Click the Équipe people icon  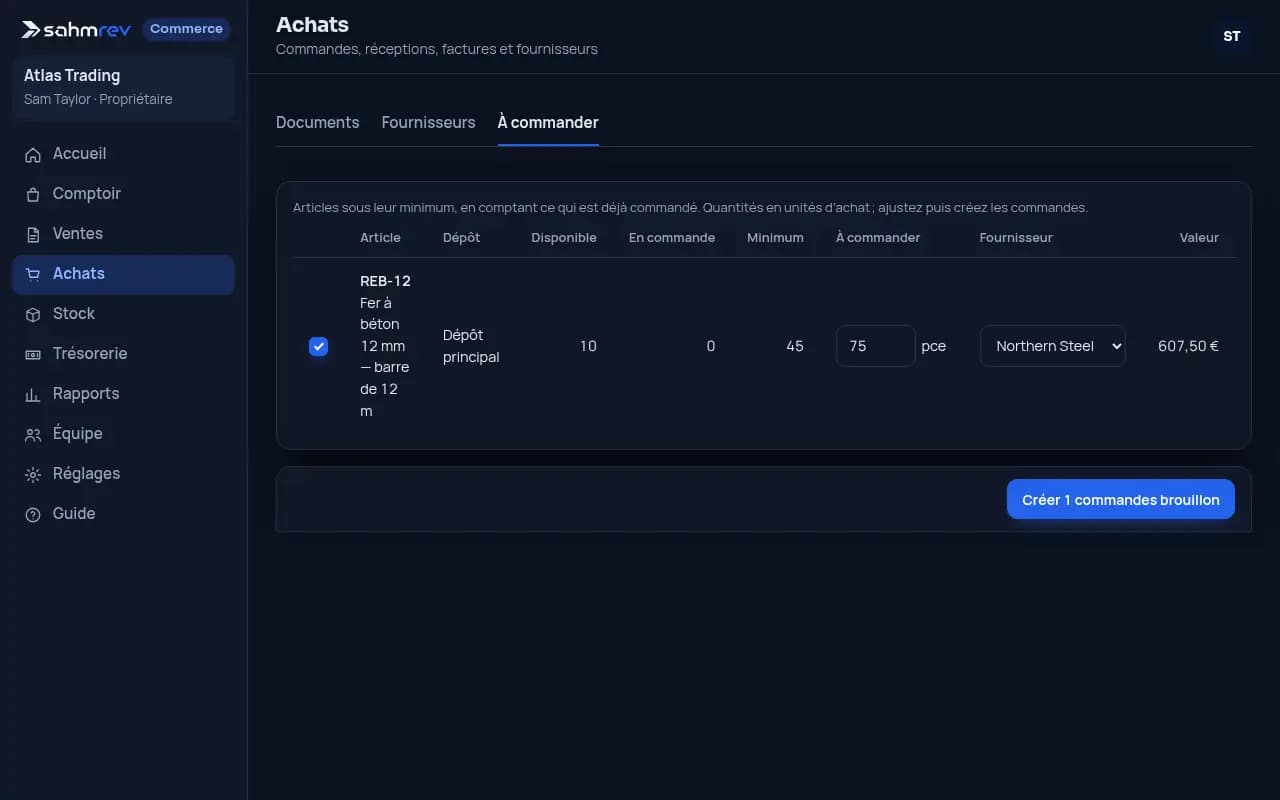point(33,434)
